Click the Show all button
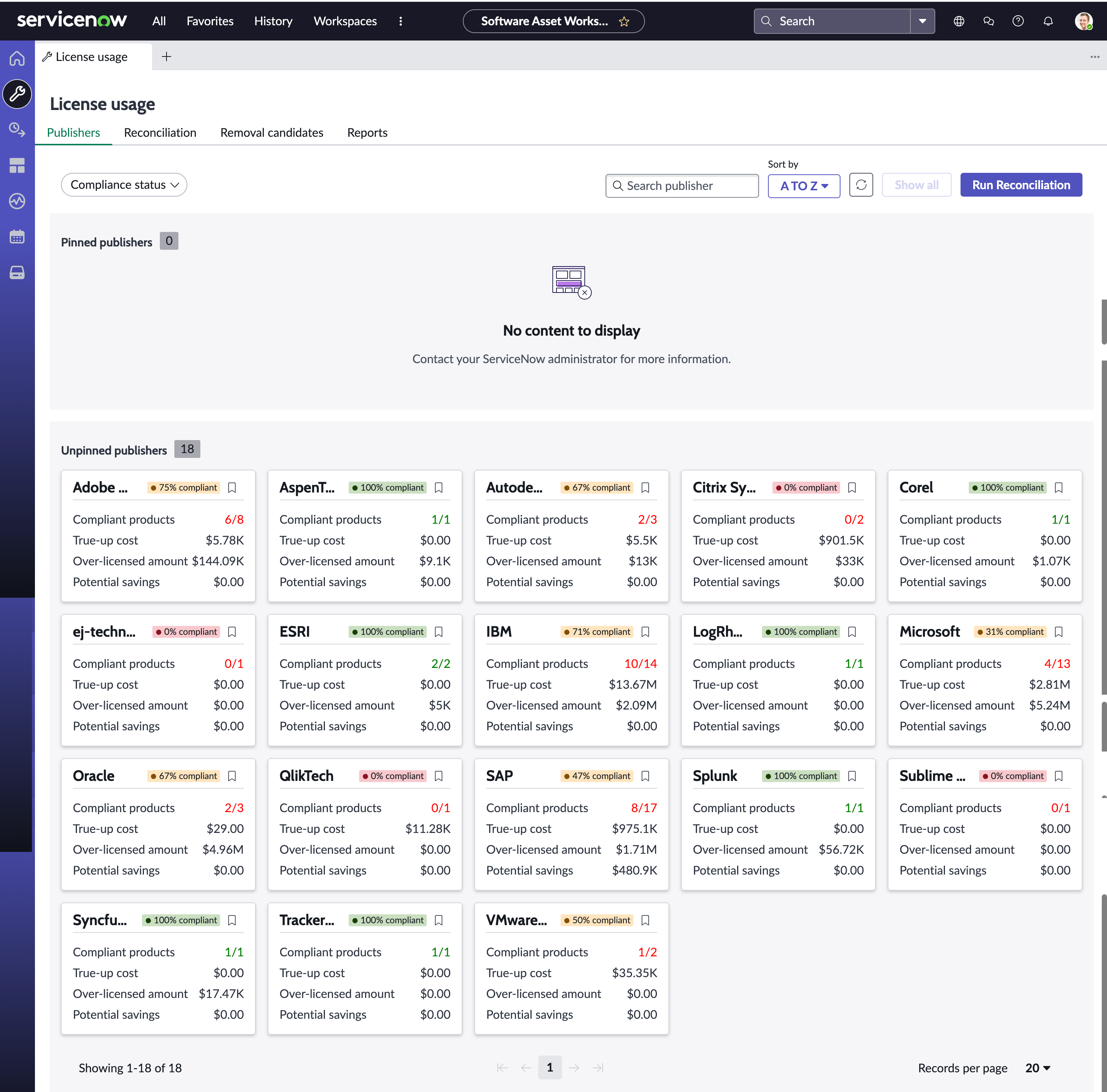Image resolution: width=1107 pixels, height=1092 pixels. tap(916, 185)
